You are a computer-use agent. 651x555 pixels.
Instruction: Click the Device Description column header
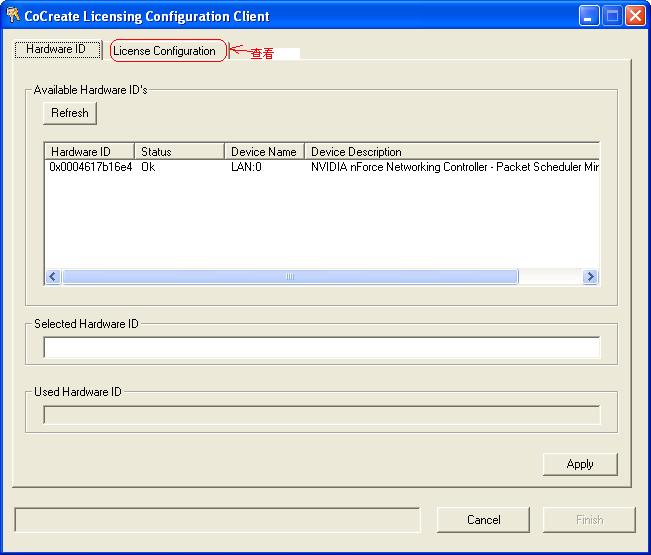pos(452,152)
